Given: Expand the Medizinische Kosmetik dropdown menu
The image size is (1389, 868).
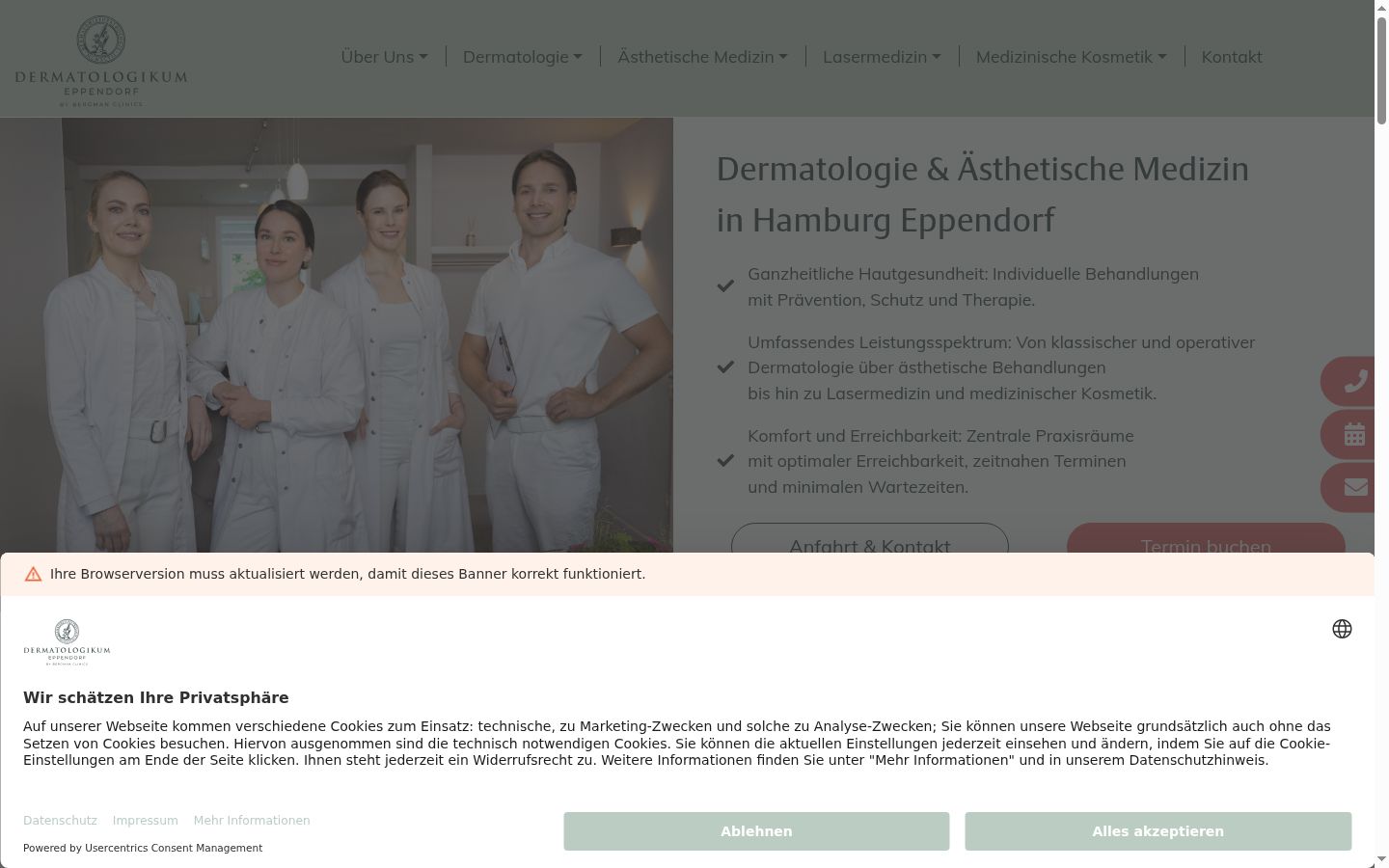Looking at the screenshot, I should [1071, 57].
